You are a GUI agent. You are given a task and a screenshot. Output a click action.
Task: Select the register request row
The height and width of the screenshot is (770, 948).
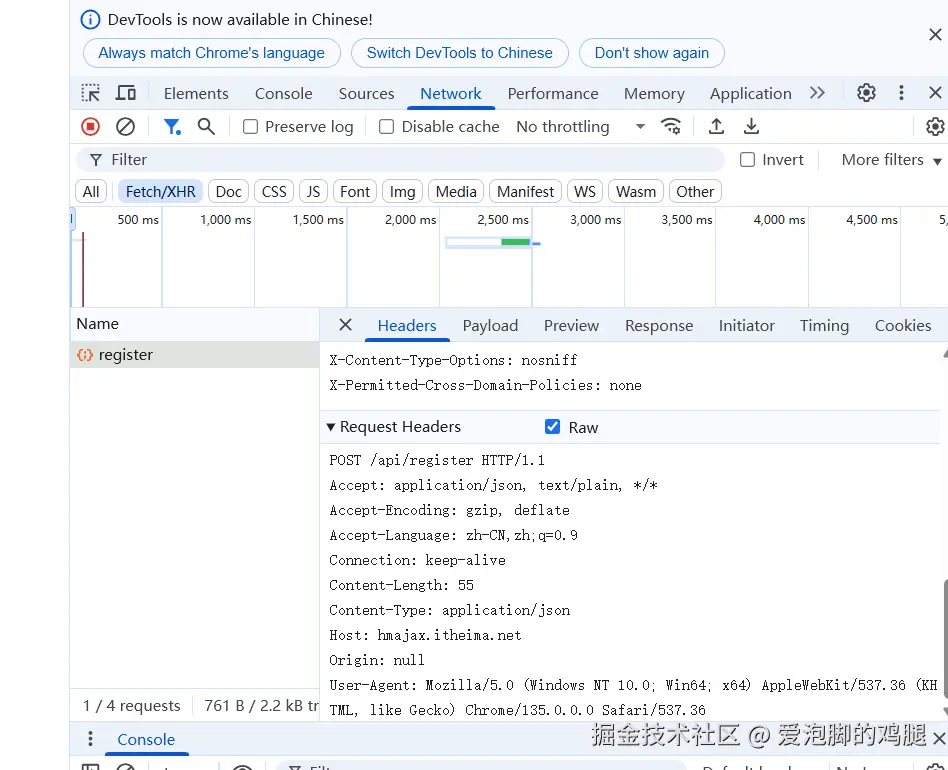point(195,355)
